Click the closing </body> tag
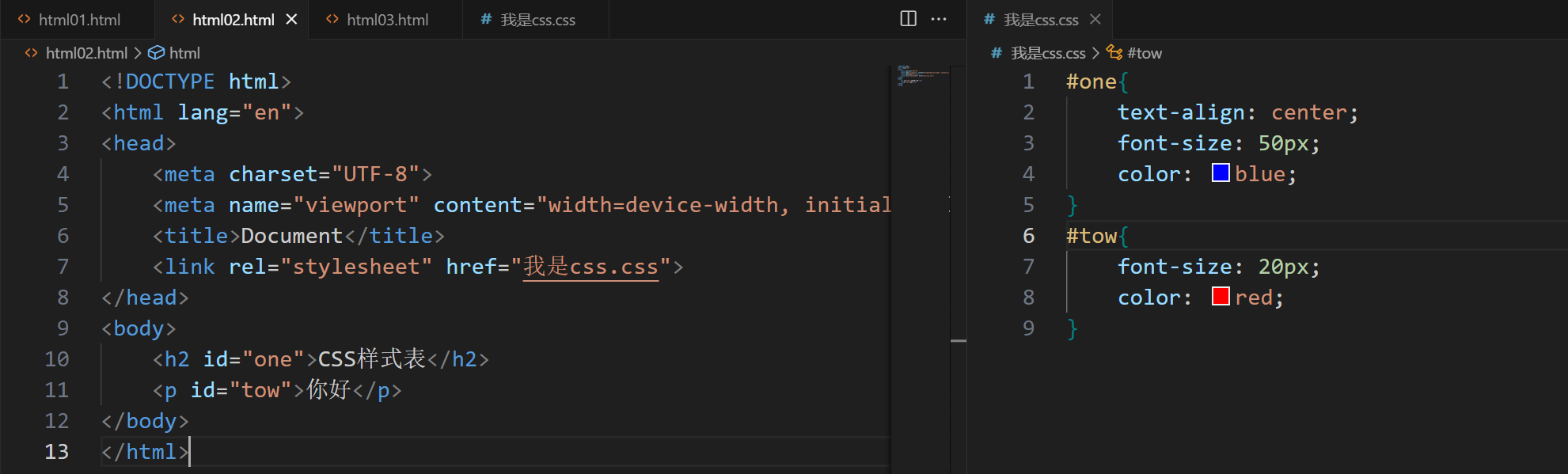Screen dimensions: 1568x474 tap(146, 421)
